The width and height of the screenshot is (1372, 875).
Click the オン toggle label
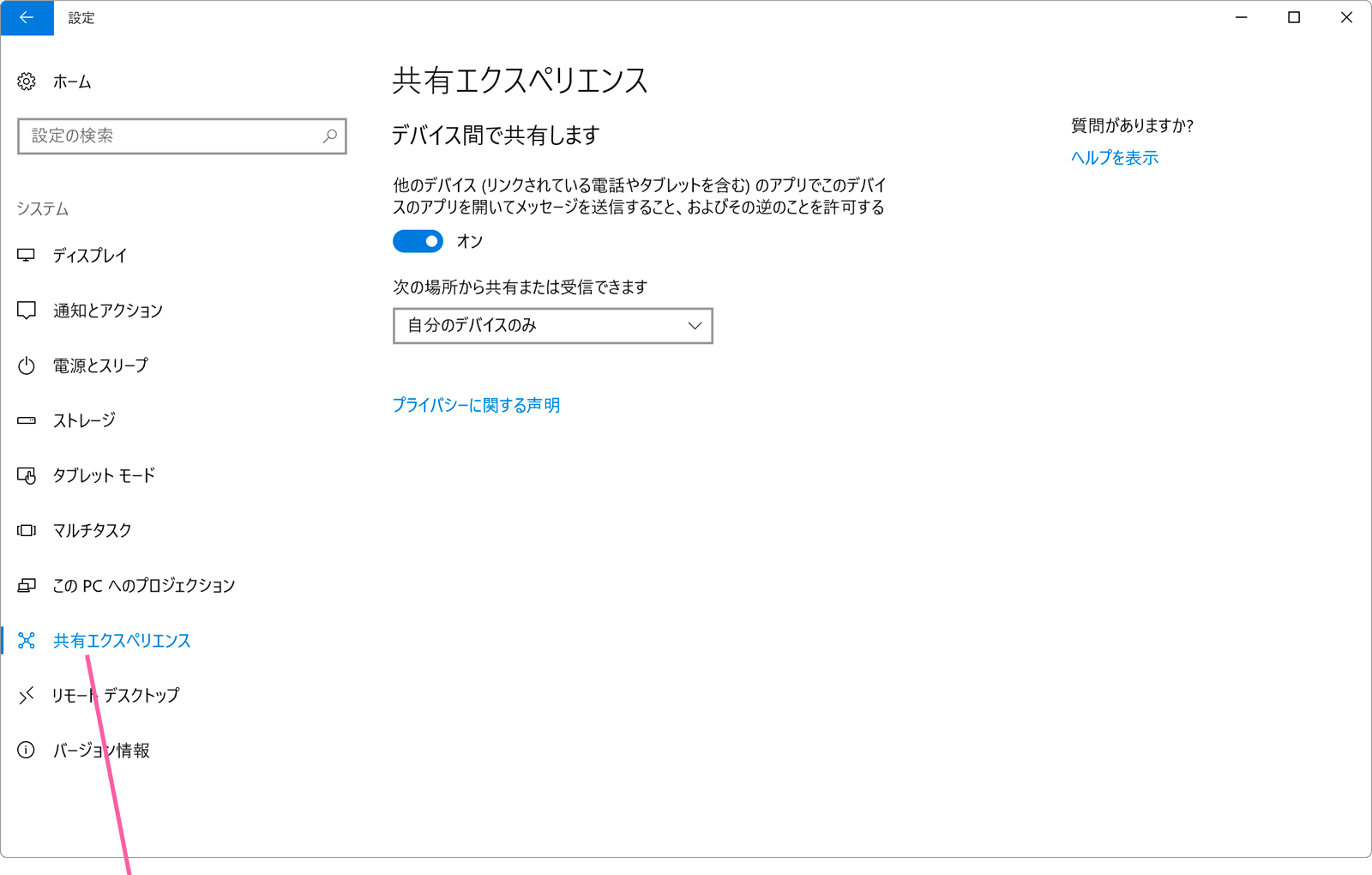(x=470, y=242)
